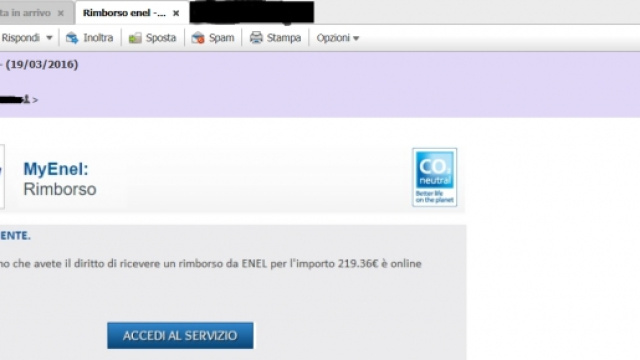Click the CO2 neutral badge image
The width and height of the screenshot is (640, 360).
click(x=434, y=177)
